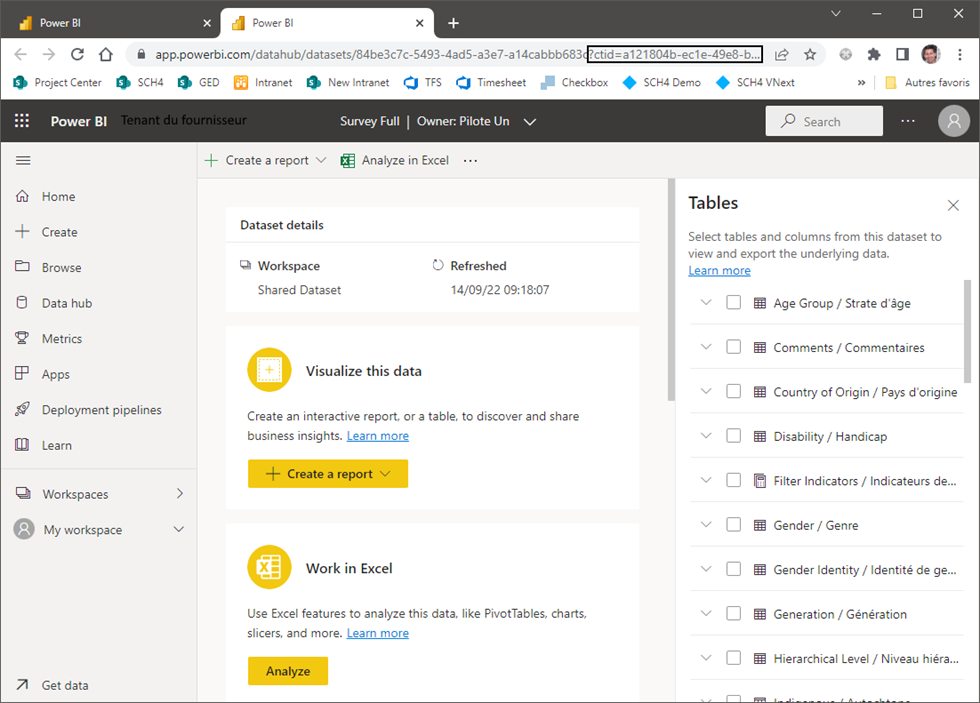Image resolution: width=980 pixels, height=703 pixels.
Task: Open Data hub in sidebar
Action: [x=67, y=303]
